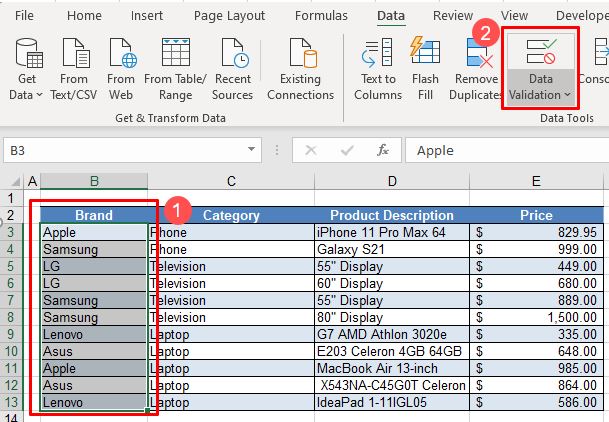Select the Price header cell
Viewport: 609px width, 422px height.
click(x=536, y=215)
